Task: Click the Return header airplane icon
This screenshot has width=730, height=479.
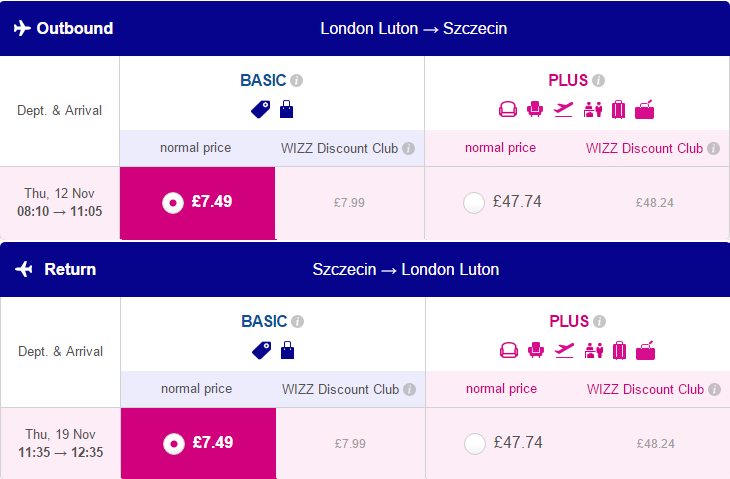Action: click(x=24, y=269)
